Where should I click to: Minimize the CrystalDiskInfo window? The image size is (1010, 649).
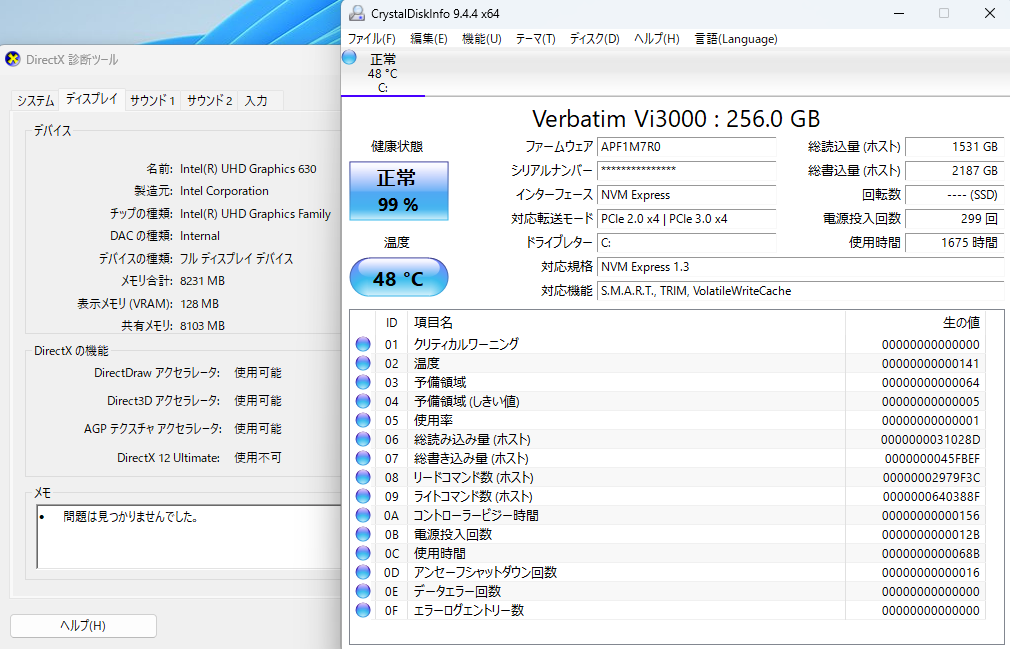pyautogui.click(x=899, y=14)
